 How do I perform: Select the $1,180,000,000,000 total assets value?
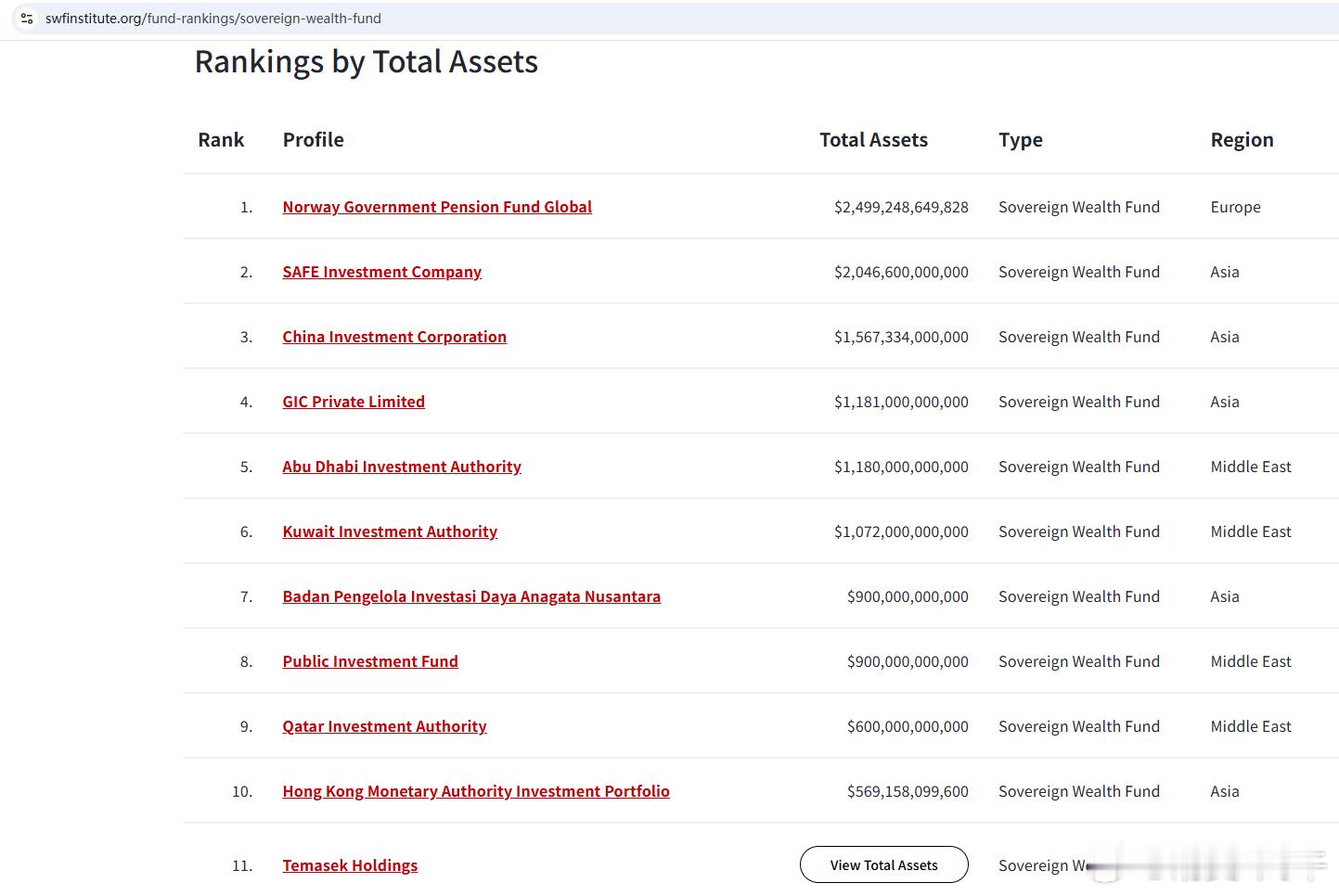[901, 467]
